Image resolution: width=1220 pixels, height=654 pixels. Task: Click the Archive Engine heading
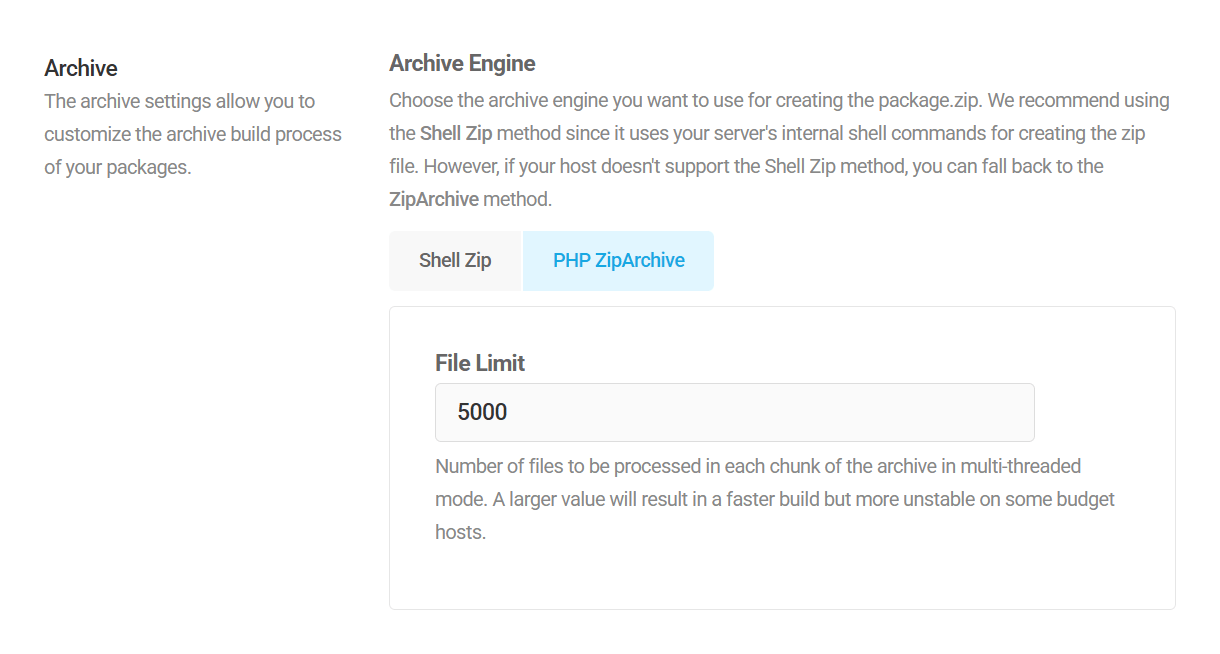point(462,64)
